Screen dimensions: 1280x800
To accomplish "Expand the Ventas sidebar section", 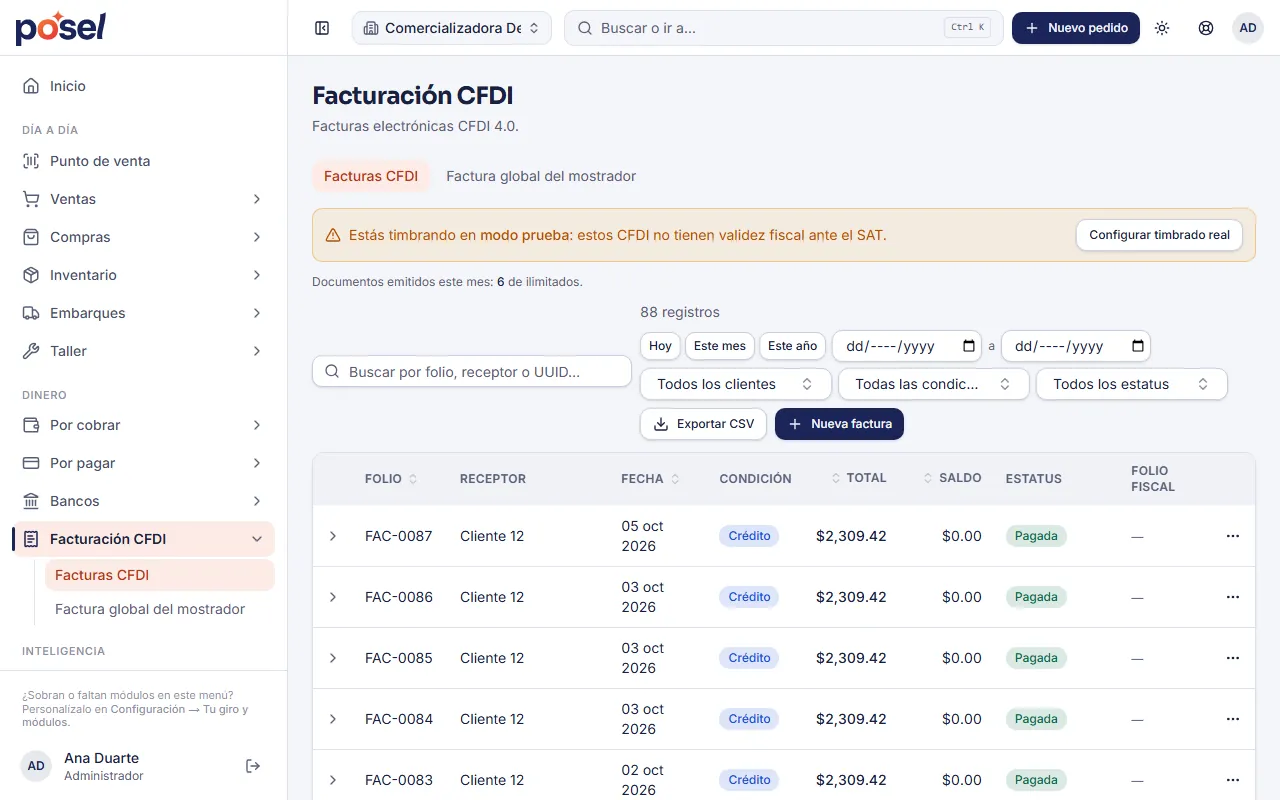I will click(x=143, y=199).
